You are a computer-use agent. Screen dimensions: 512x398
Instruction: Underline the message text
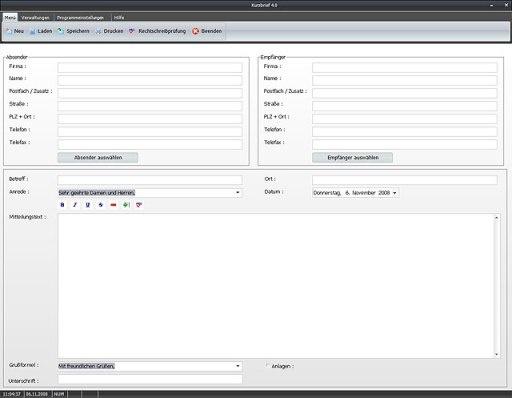(x=88, y=205)
